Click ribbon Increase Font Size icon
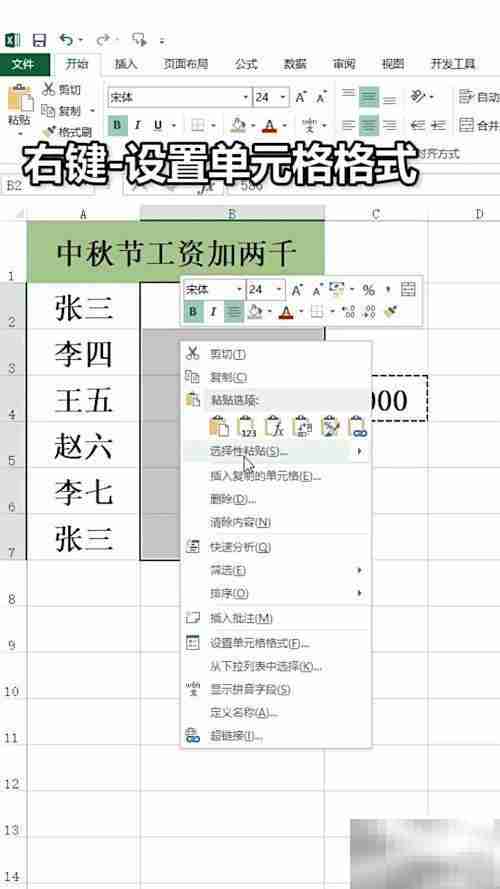 tap(301, 97)
